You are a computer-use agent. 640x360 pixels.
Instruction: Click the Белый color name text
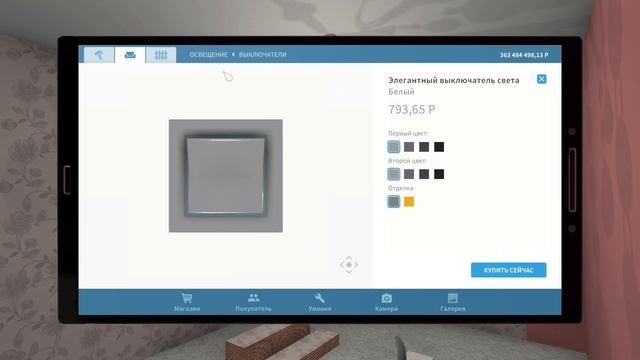401,92
